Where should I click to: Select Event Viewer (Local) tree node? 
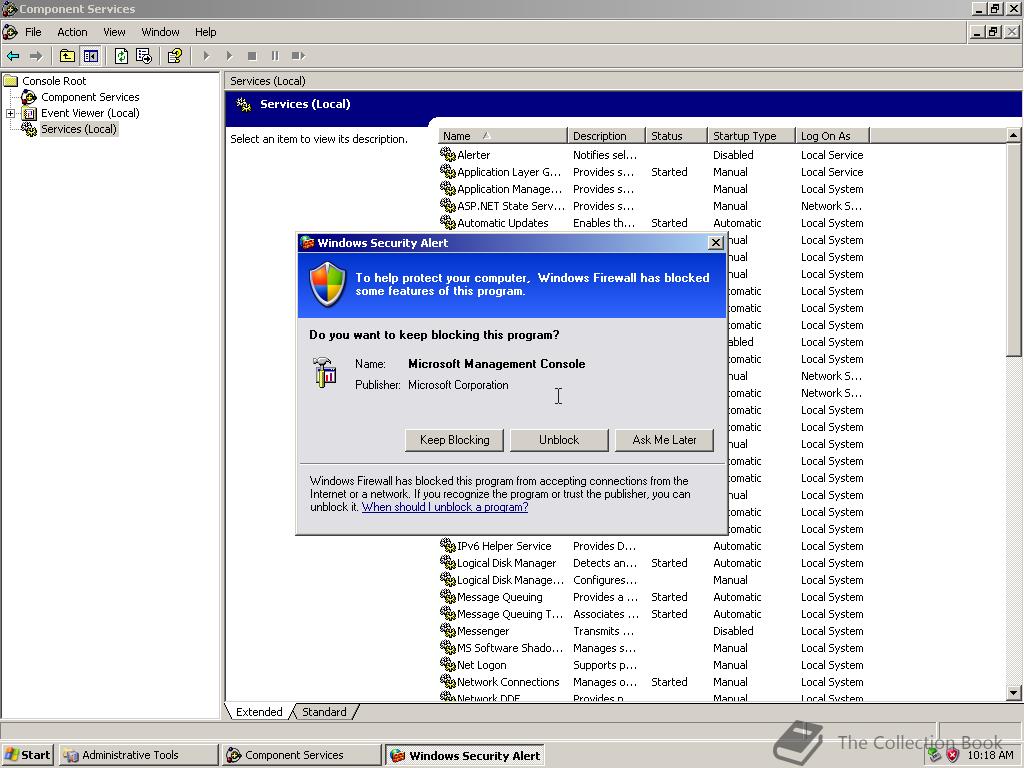(x=90, y=113)
